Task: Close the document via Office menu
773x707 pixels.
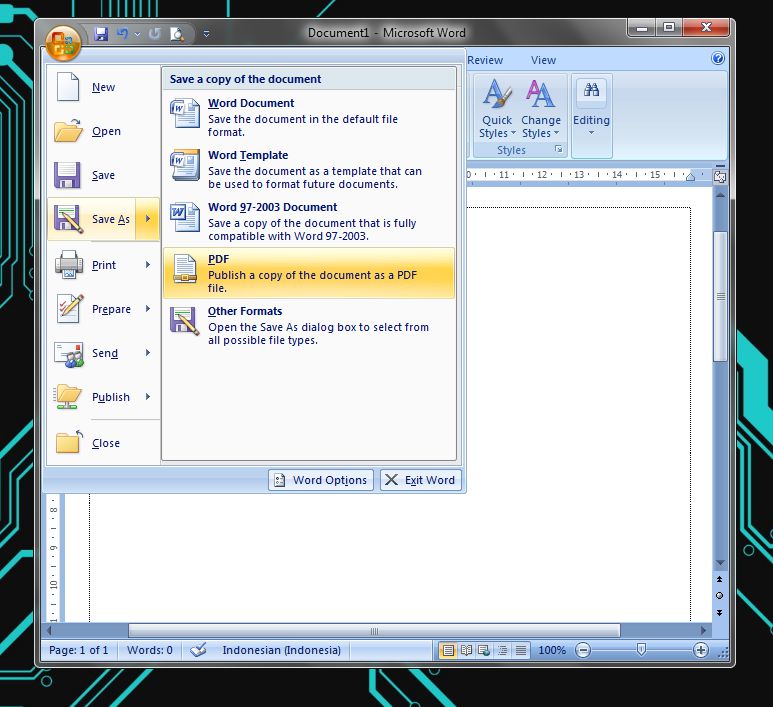Action: click(104, 443)
